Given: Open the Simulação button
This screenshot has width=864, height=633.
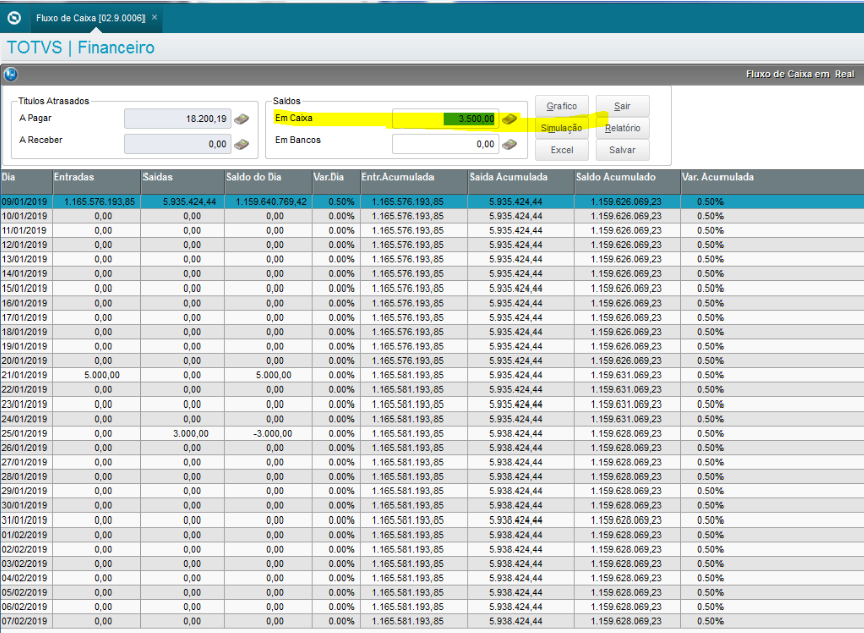Looking at the screenshot, I should pos(561,128).
